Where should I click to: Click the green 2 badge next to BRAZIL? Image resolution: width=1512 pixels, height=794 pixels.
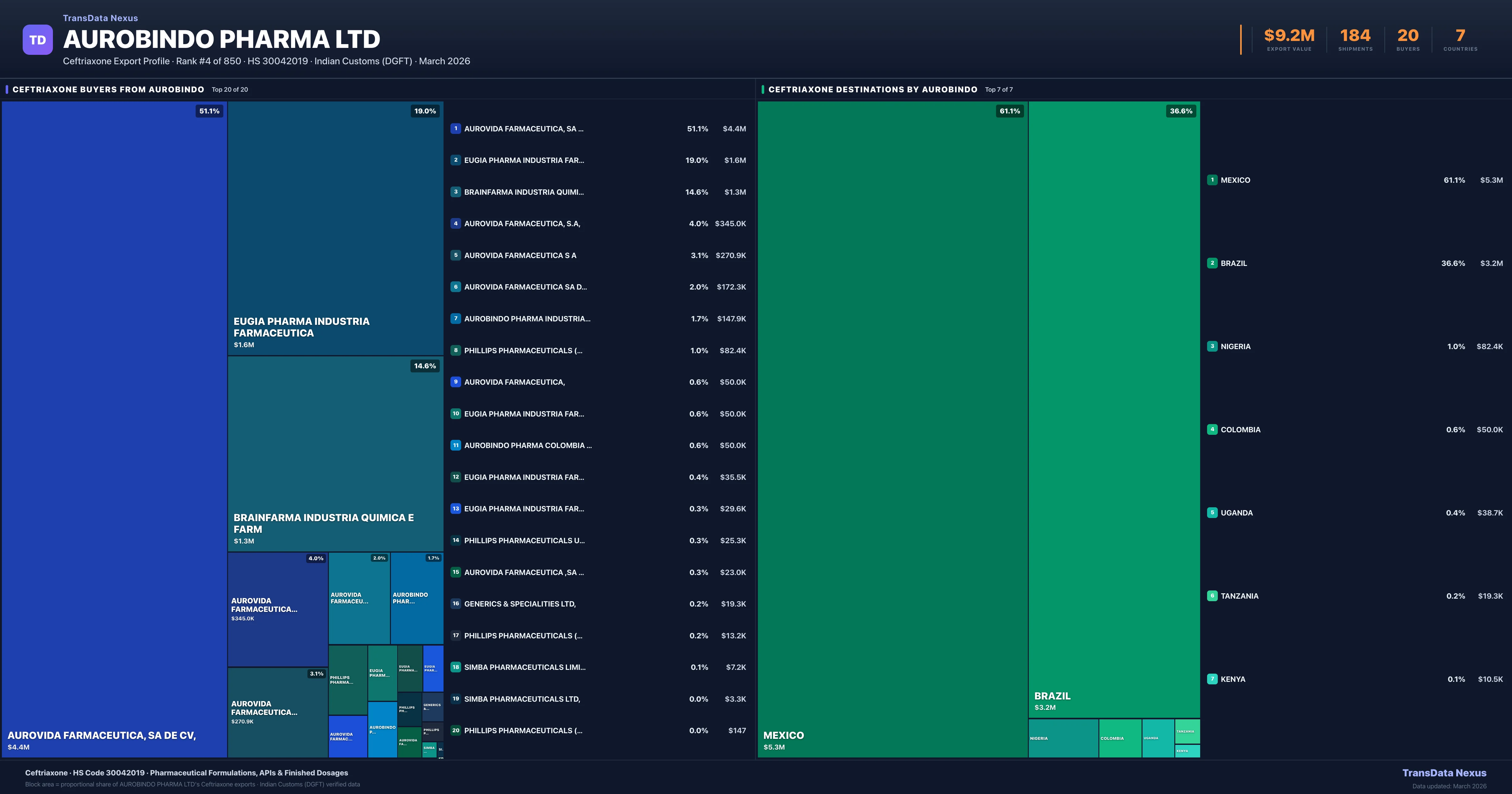click(1213, 264)
